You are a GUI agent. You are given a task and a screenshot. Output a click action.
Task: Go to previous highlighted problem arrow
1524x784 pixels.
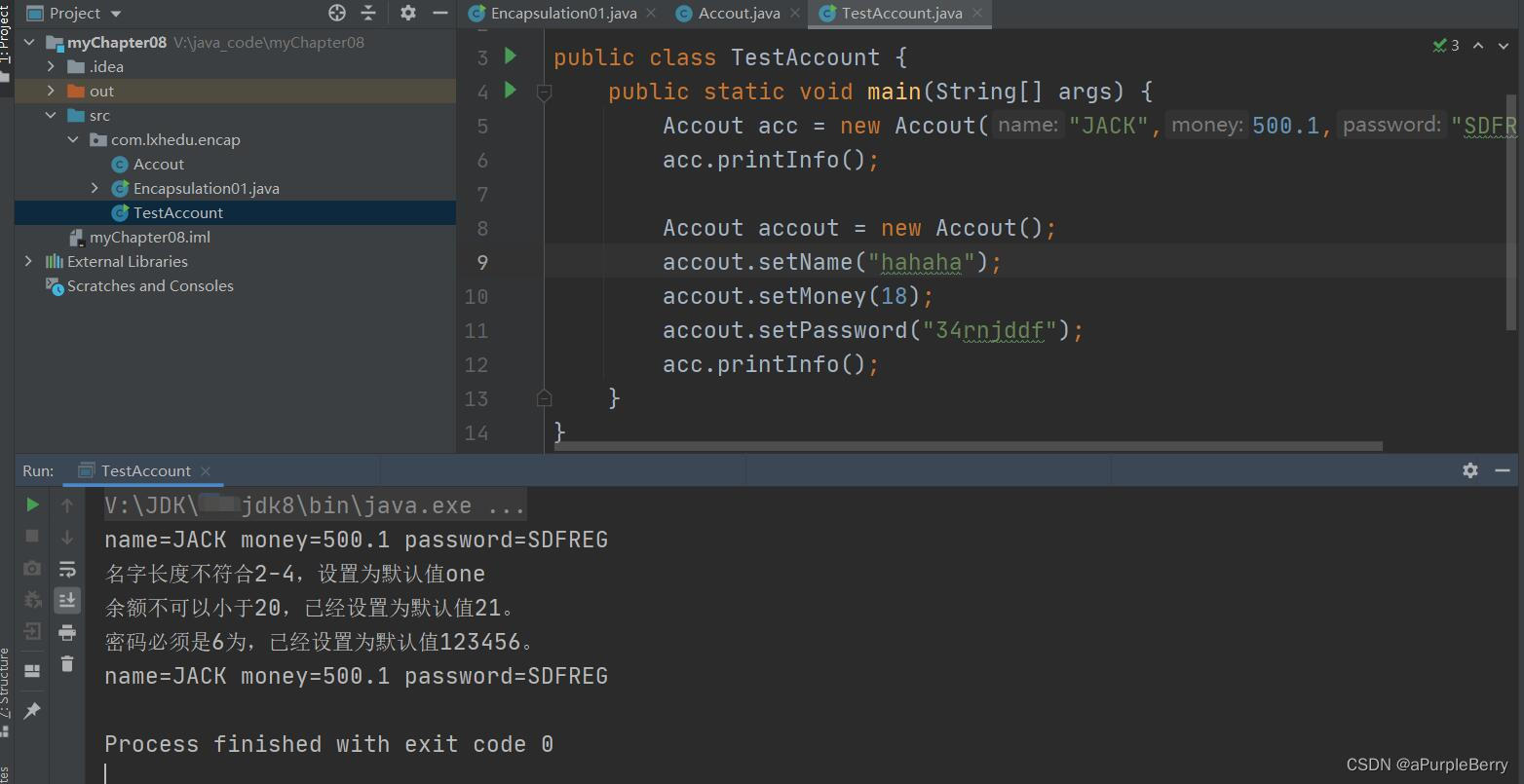click(1478, 45)
